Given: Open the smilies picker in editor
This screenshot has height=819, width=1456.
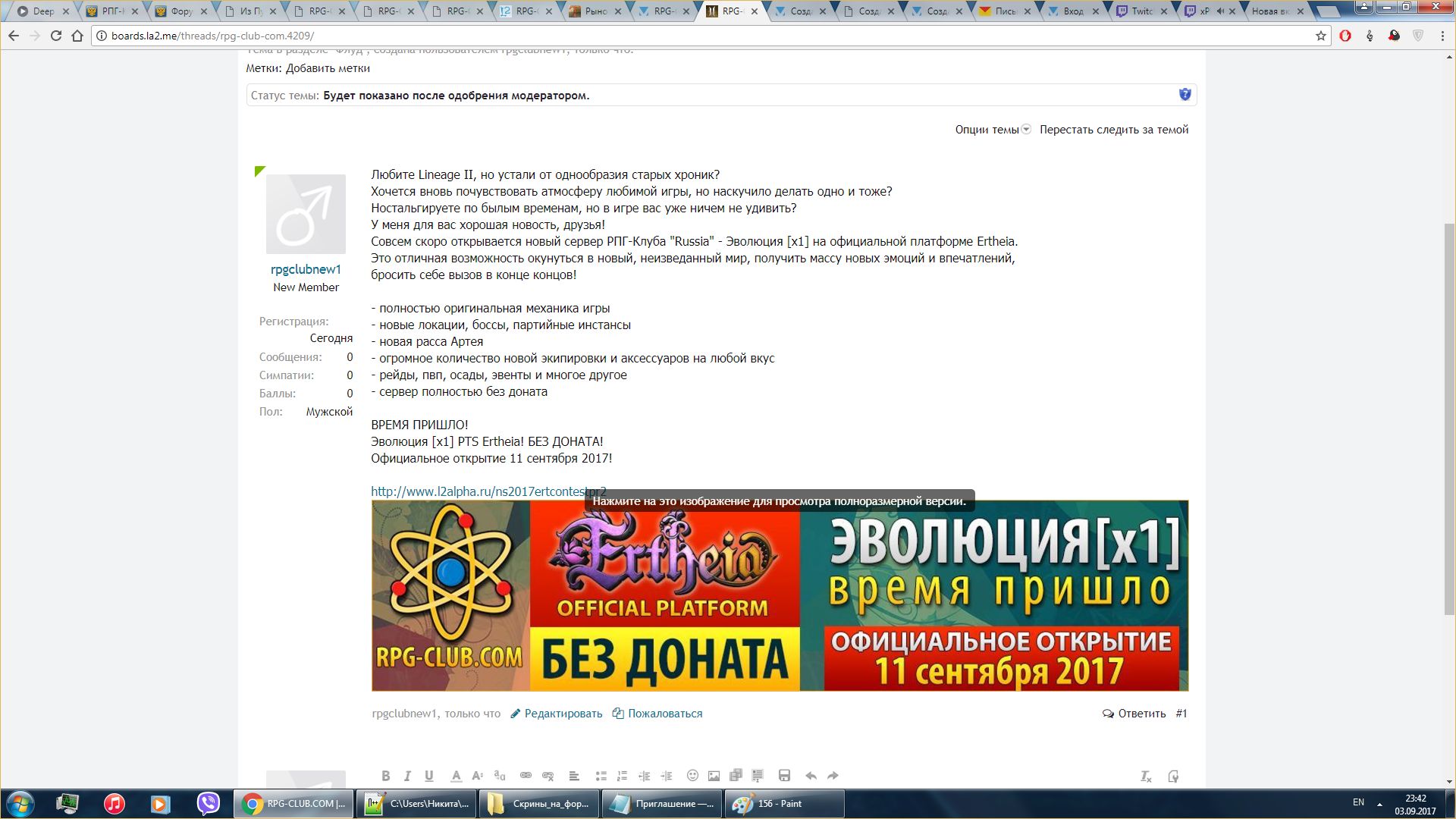Looking at the screenshot, I should (692, 776).
